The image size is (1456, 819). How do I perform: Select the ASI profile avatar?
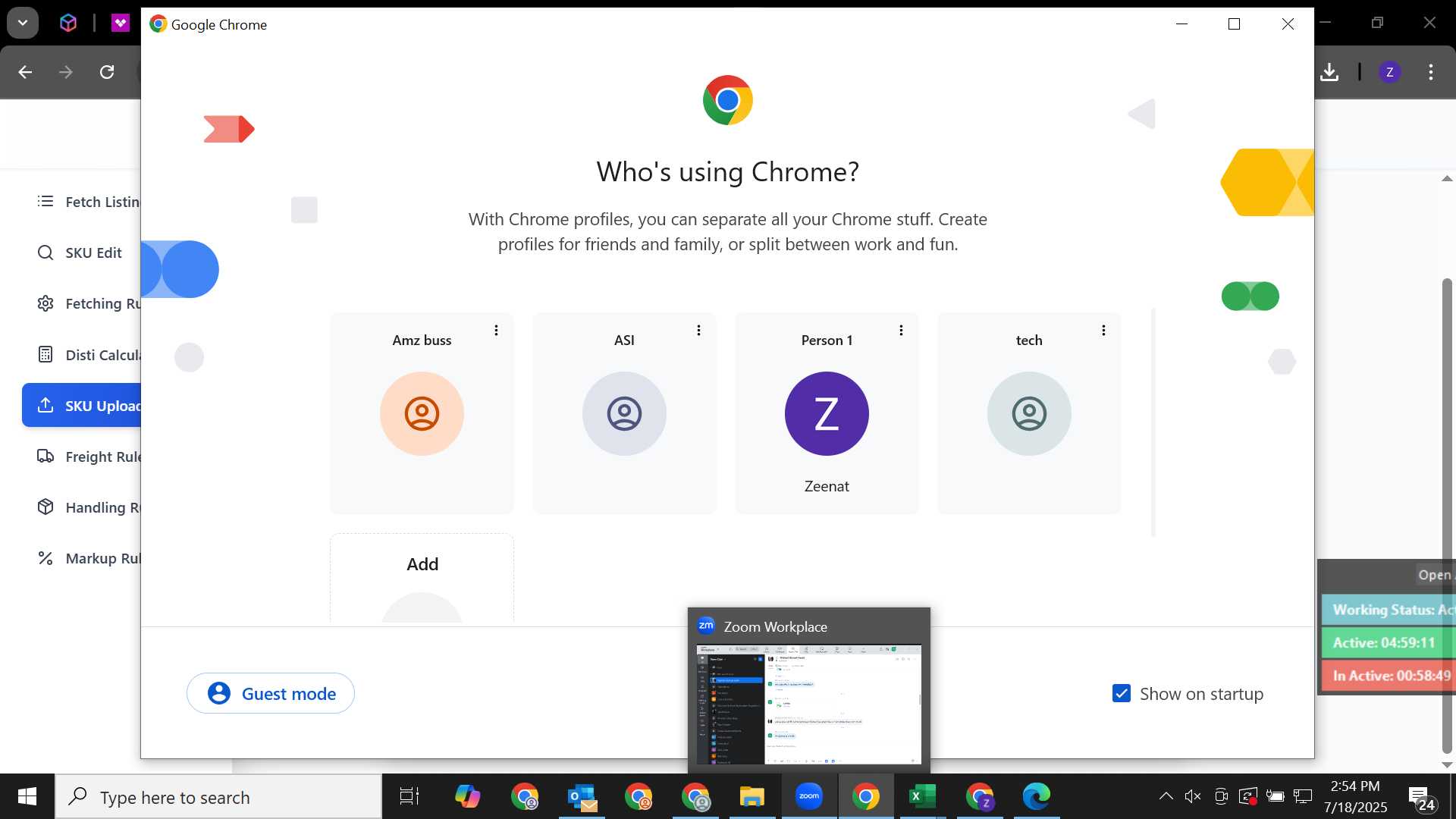coord(624,413)
